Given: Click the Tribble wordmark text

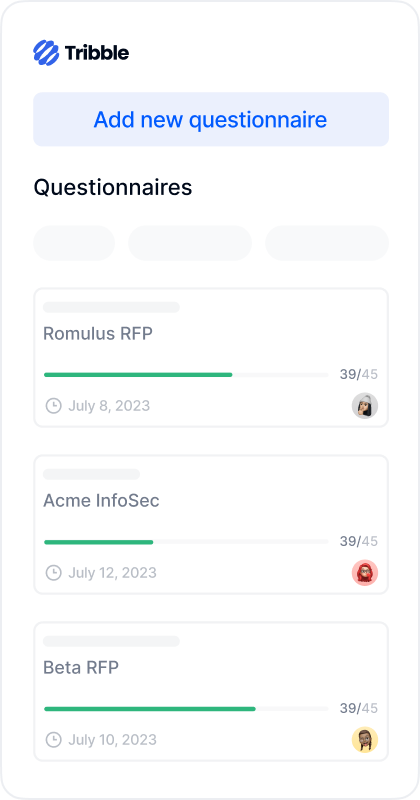Looking at the screenshot, I should (x=97, y=53).
